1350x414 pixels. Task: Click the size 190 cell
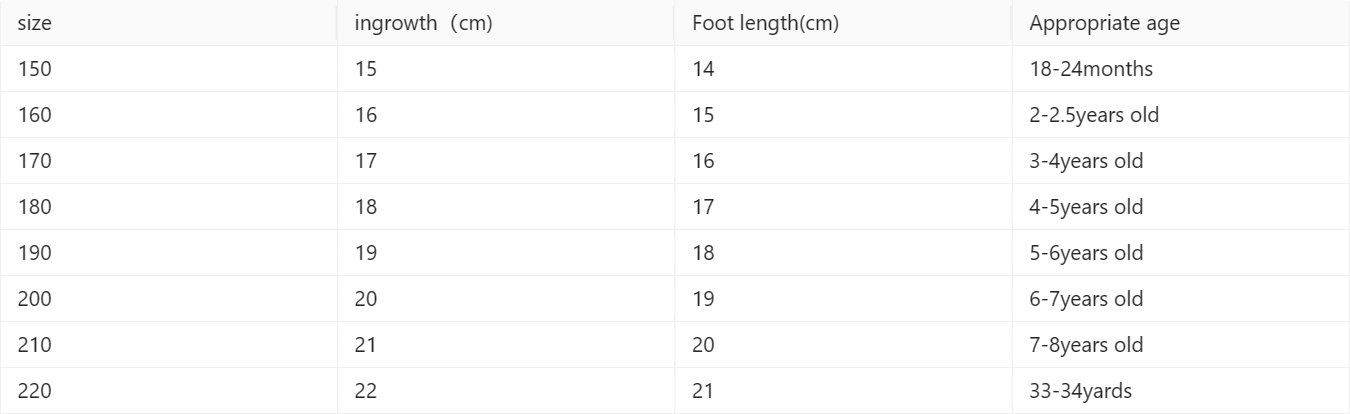pos(35,253)
